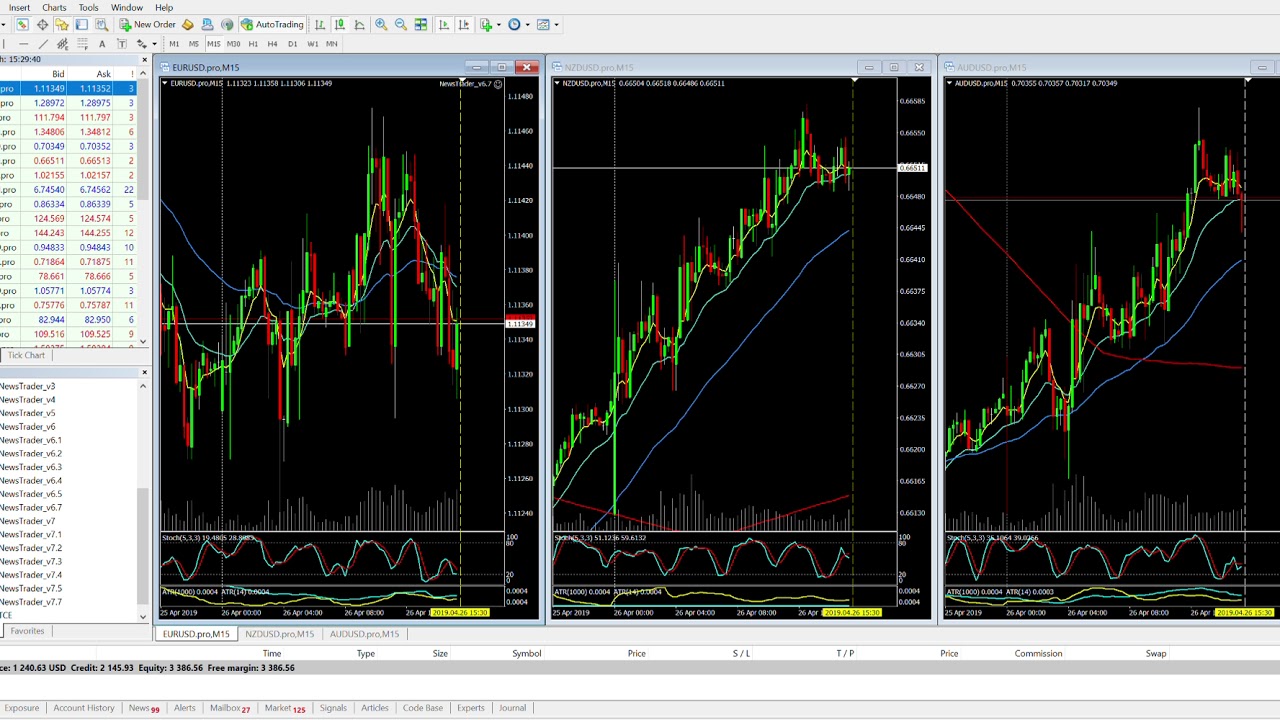
Task: Expand the arrows tool dropdown arrow
Action: 154,44
